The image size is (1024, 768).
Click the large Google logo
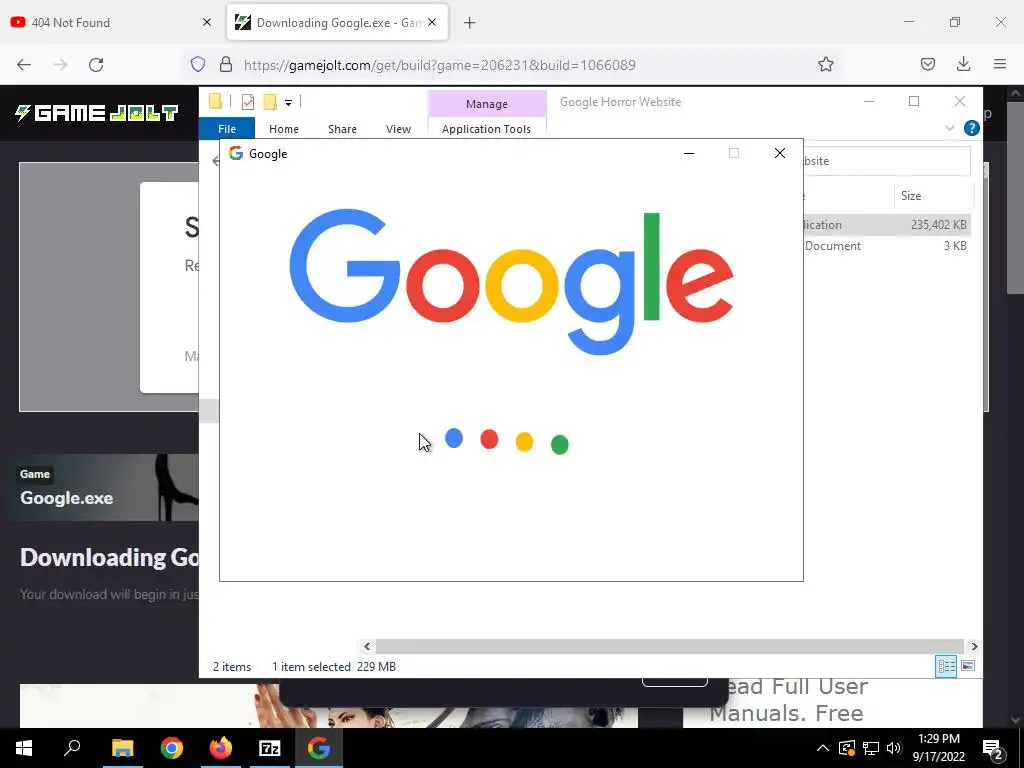tap(511, 282)
